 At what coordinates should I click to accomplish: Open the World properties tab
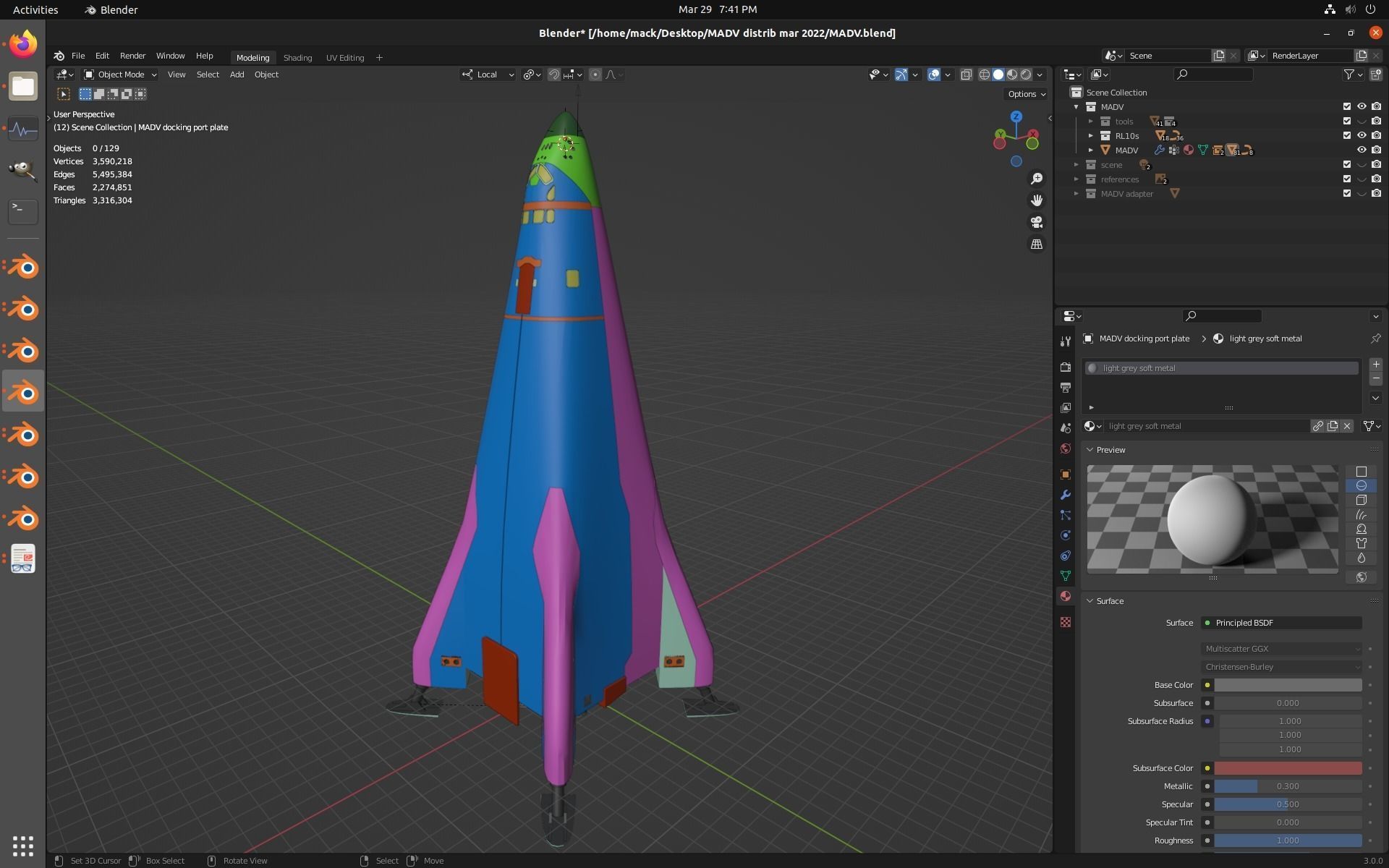[x=1065, y=448]
